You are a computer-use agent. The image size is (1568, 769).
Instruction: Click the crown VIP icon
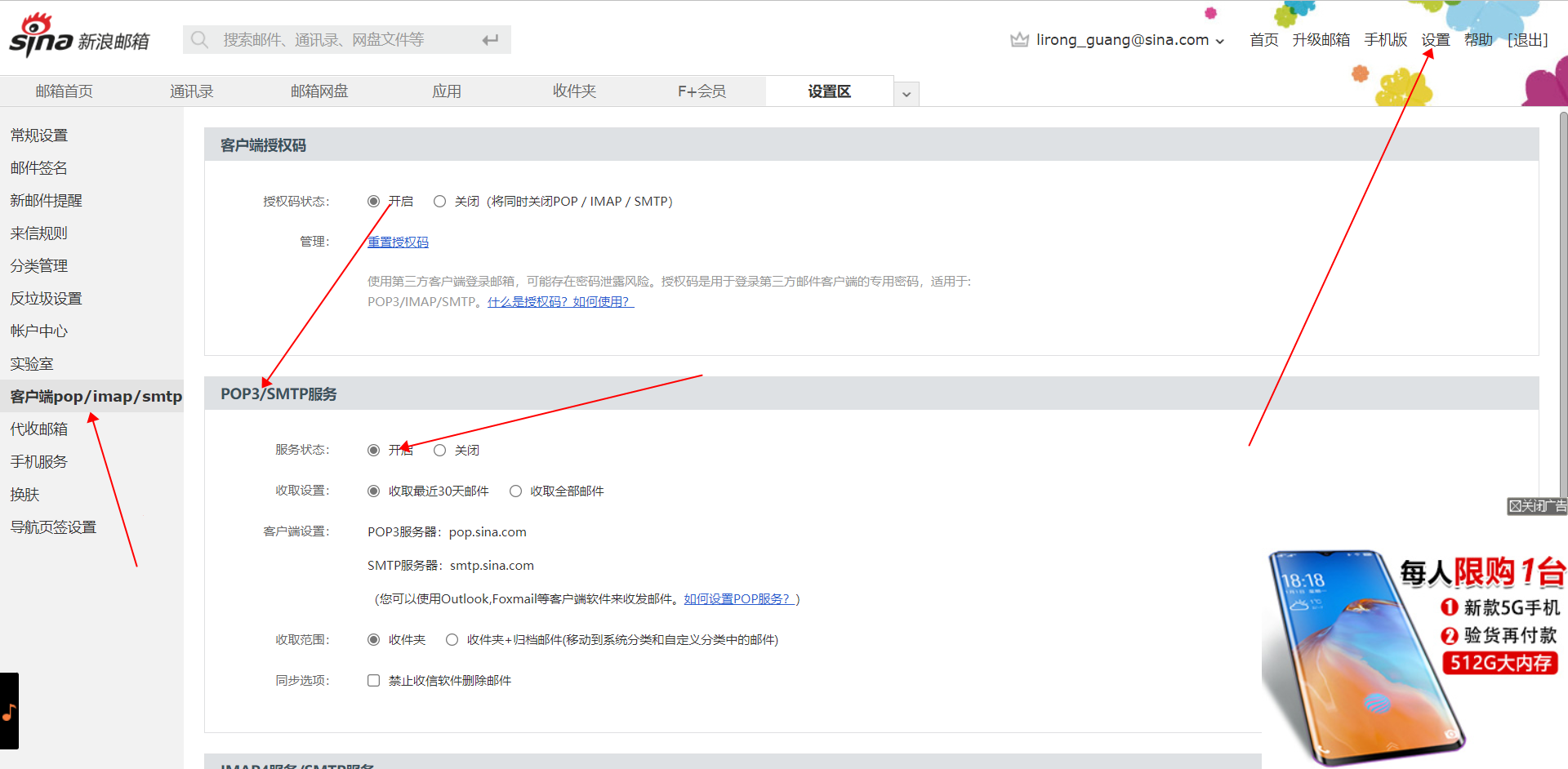1019,39
